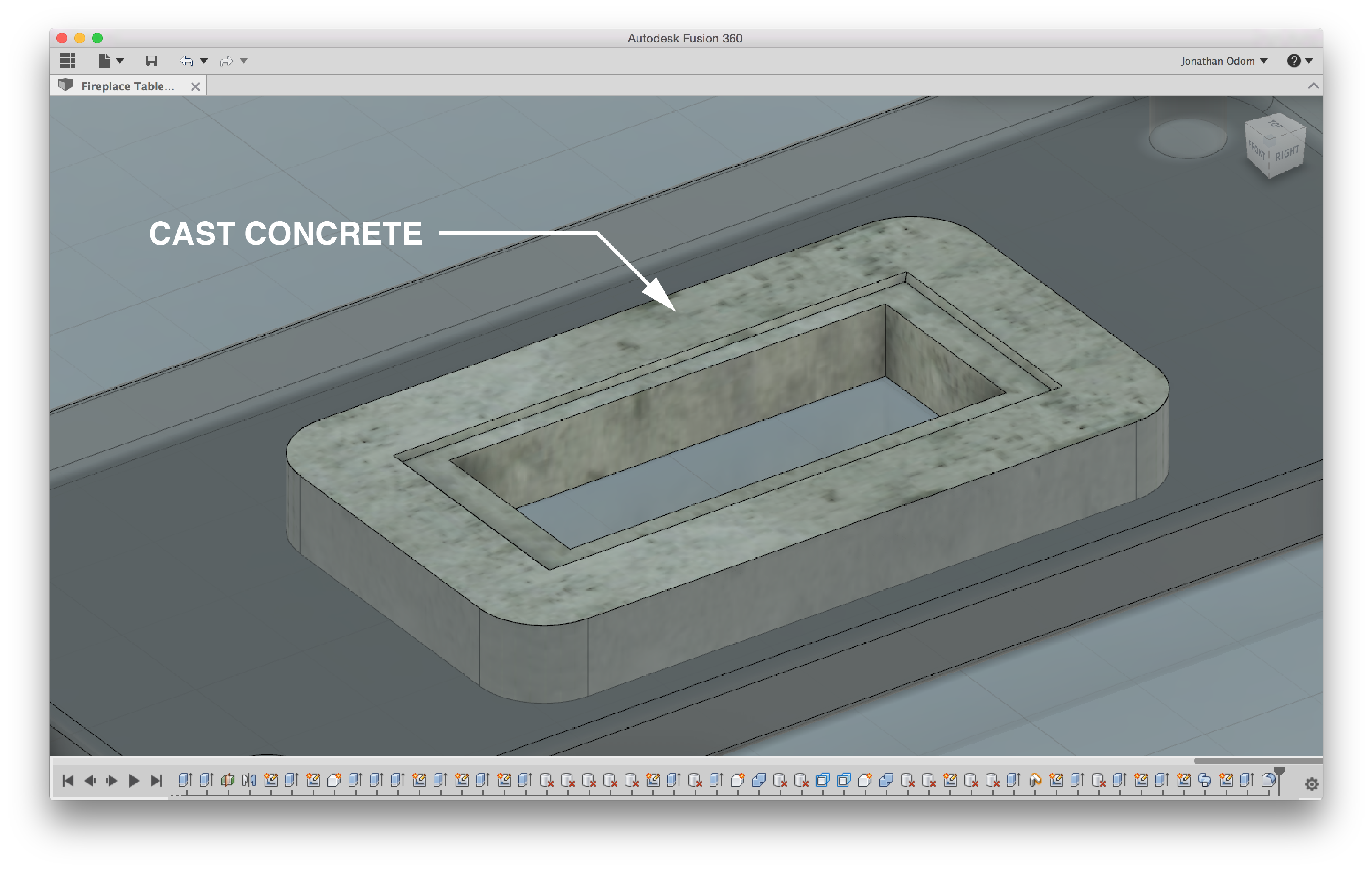
Task: Expand the File menu dropdown arrow
Action: [x=120, y=61]
